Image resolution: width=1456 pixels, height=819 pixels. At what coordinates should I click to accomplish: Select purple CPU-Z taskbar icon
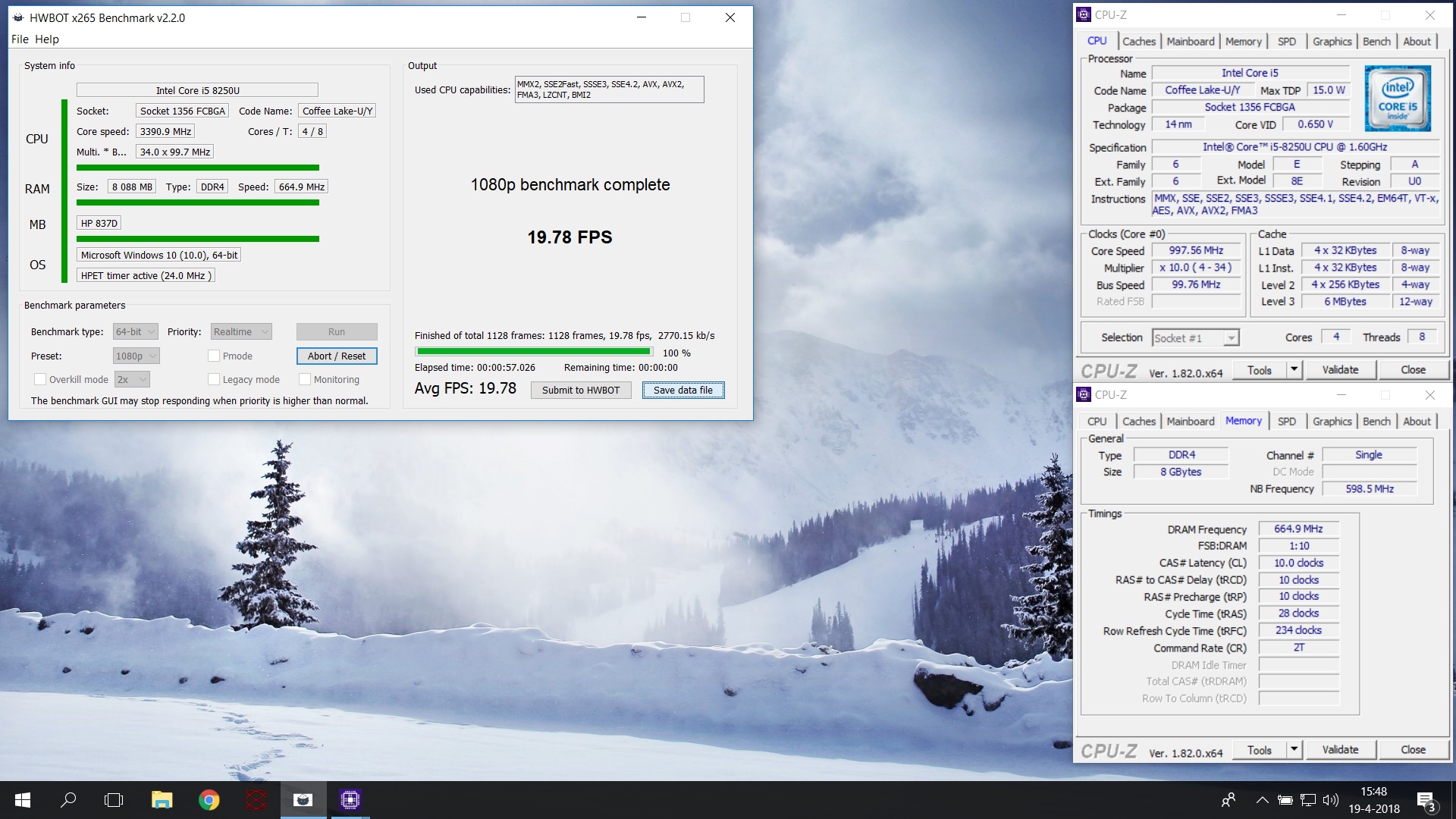tap(350, 800)
